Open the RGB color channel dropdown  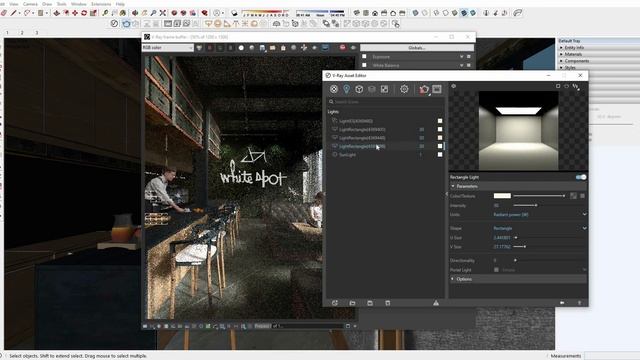tap(167, 48)
